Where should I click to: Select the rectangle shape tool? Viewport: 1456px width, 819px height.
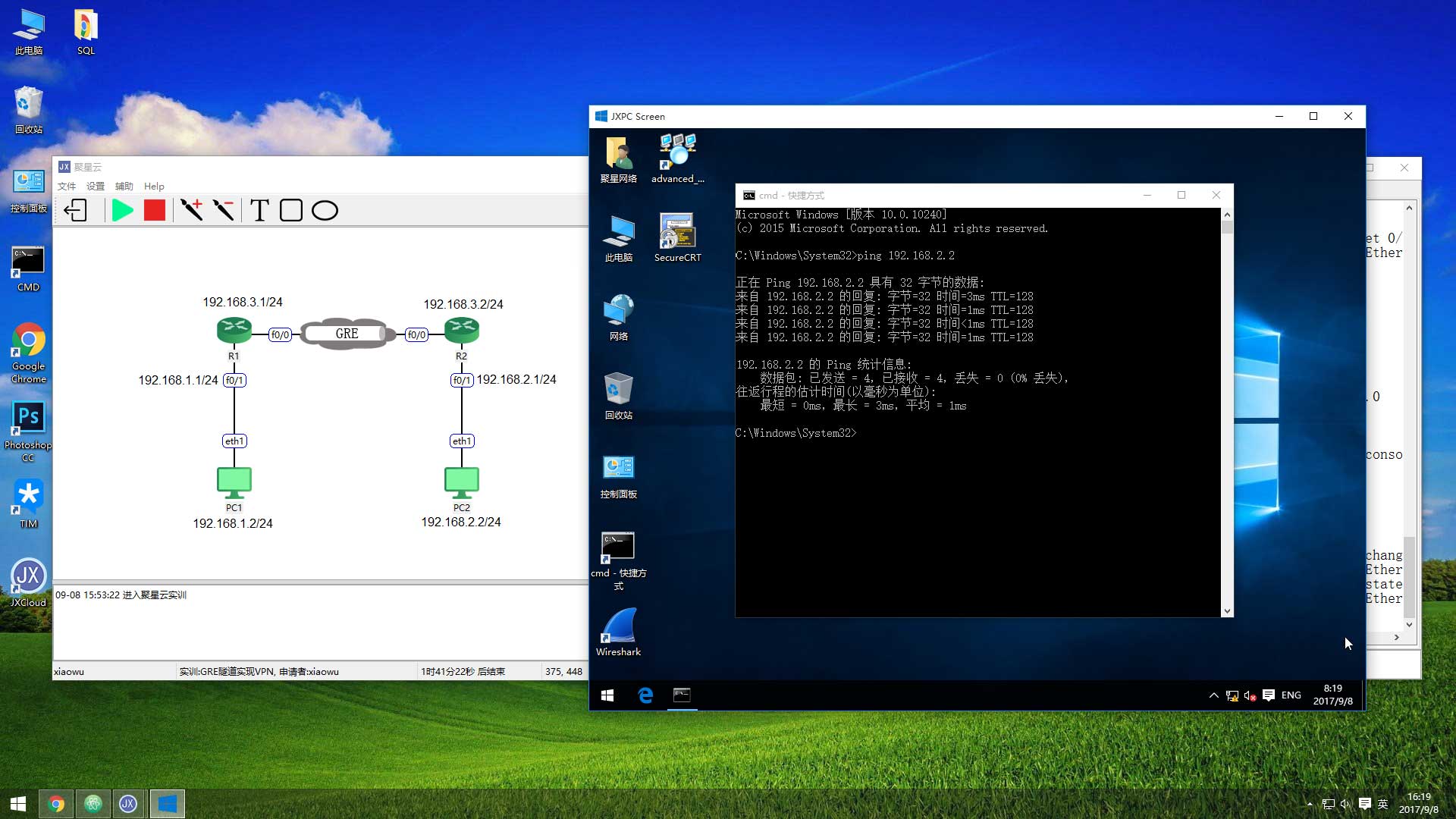(291, 210)
